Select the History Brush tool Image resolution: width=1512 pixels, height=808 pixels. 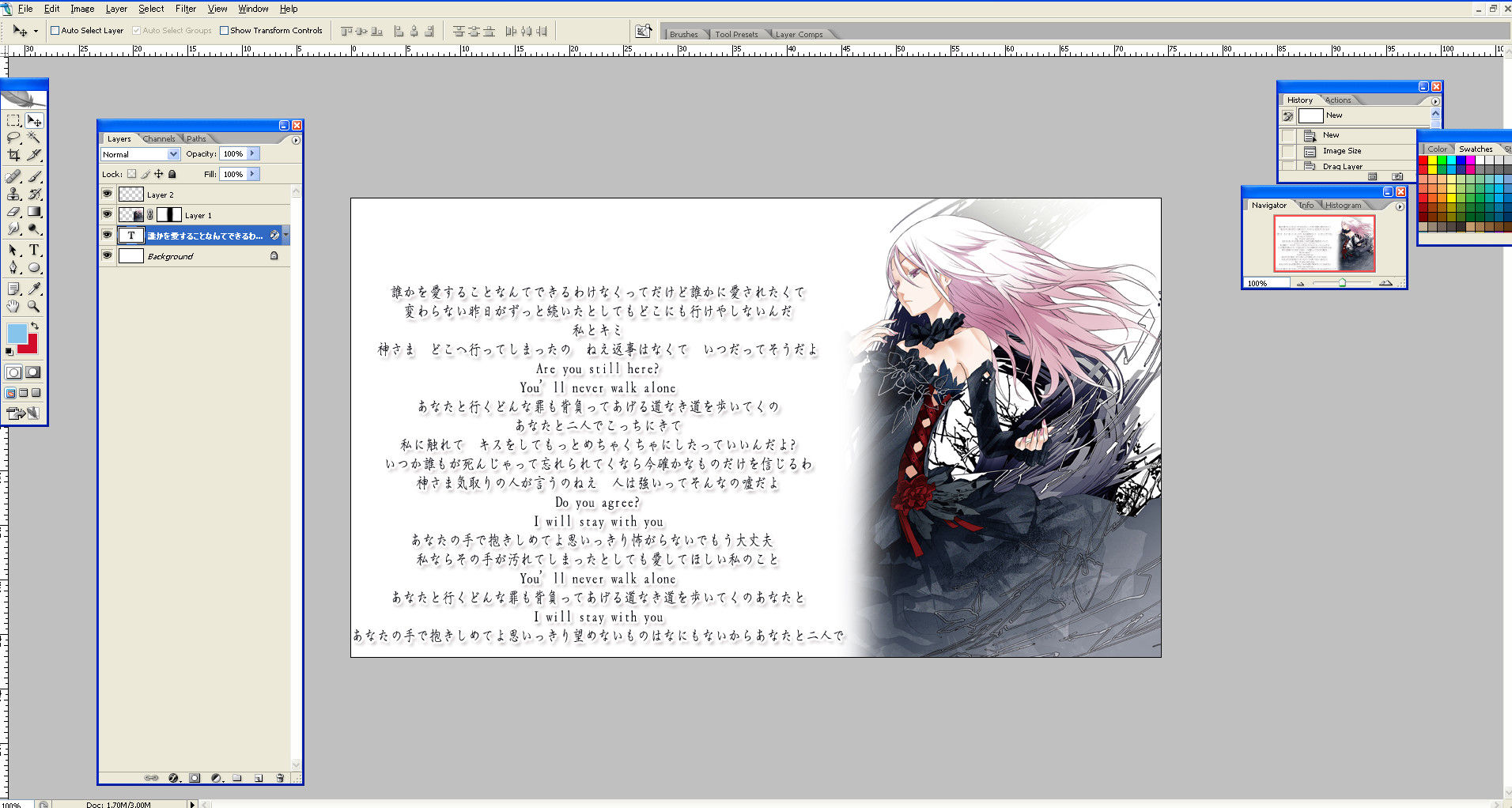pos(34,194)
